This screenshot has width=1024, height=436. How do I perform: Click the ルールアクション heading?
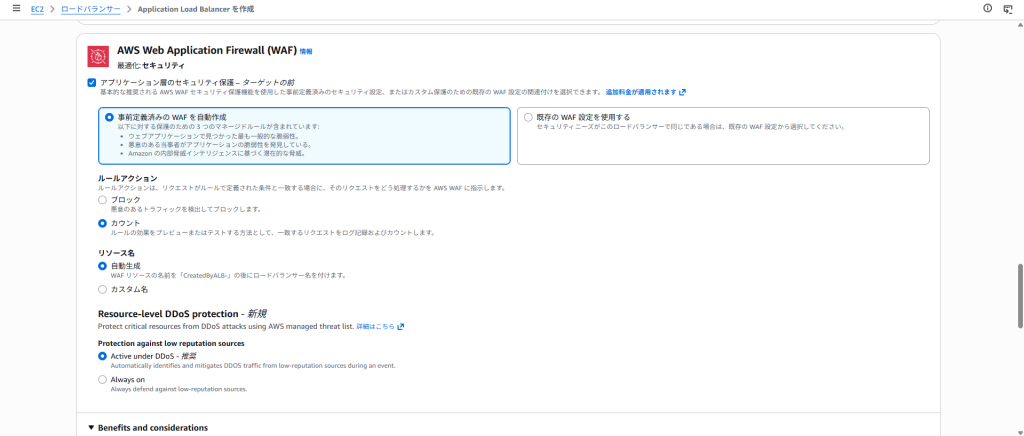[x=128, y=178]
